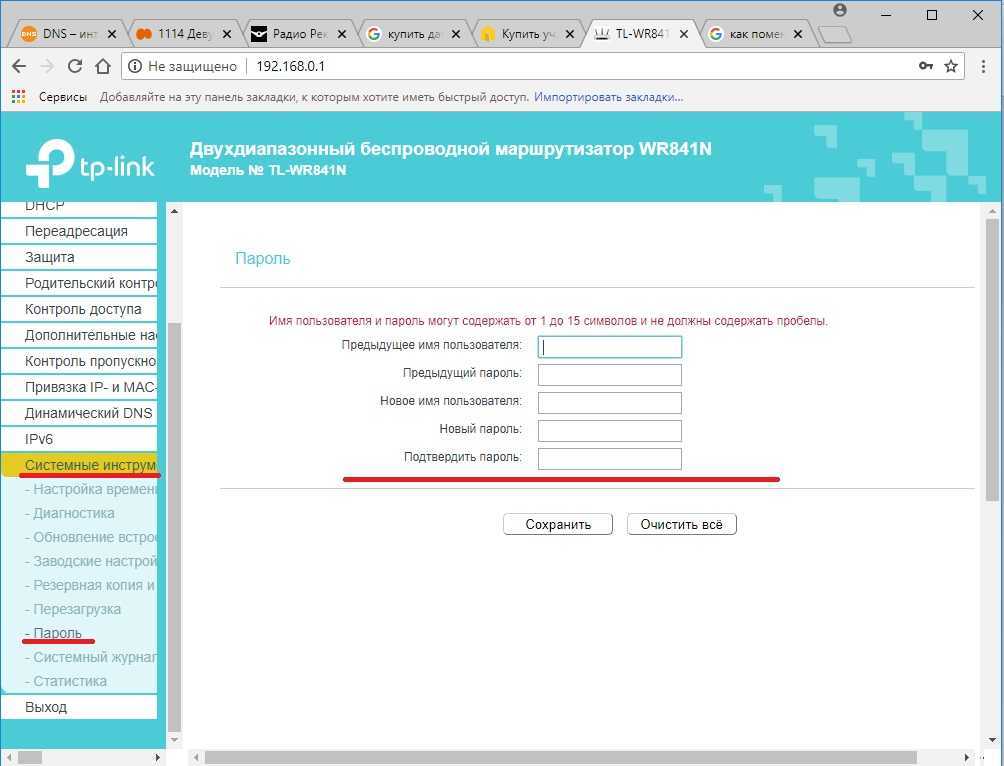This screenshot has width=1004, height=766.
Task: Open the Системный журнал submenu
Action: (90, 657)
